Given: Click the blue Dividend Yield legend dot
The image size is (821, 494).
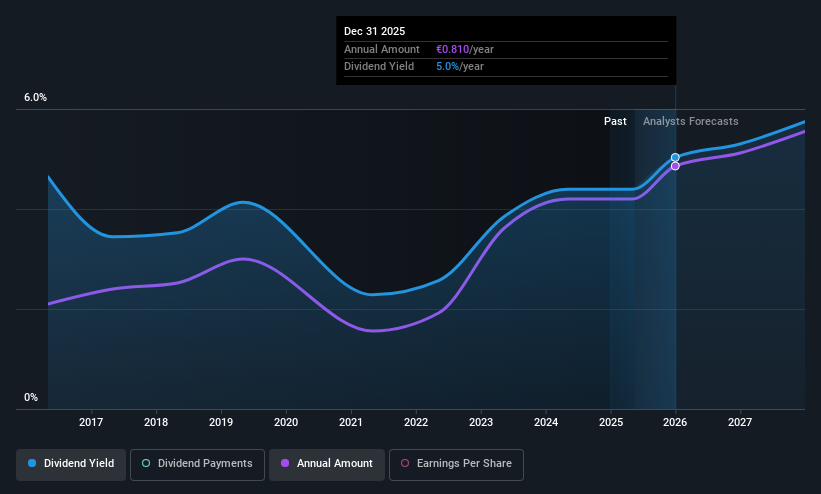Looking at the screenshot, I should tap(33, 464).
